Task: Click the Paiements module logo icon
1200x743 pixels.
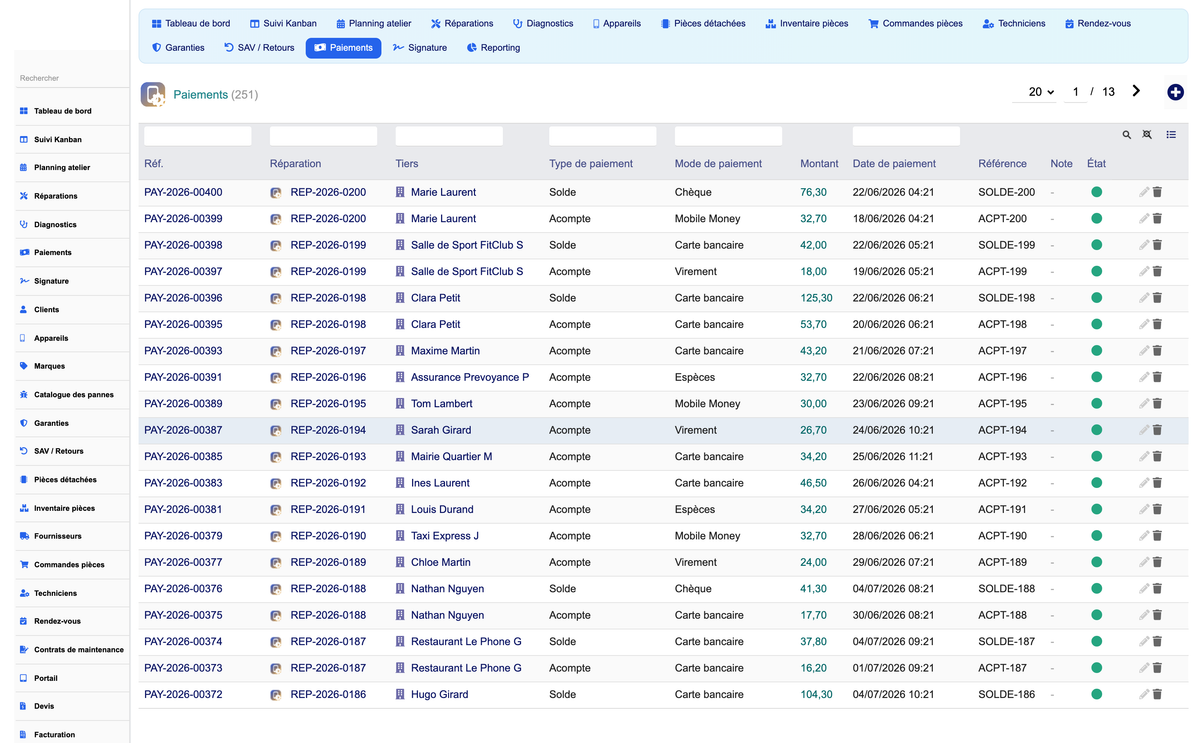Action: pos(153,94)
